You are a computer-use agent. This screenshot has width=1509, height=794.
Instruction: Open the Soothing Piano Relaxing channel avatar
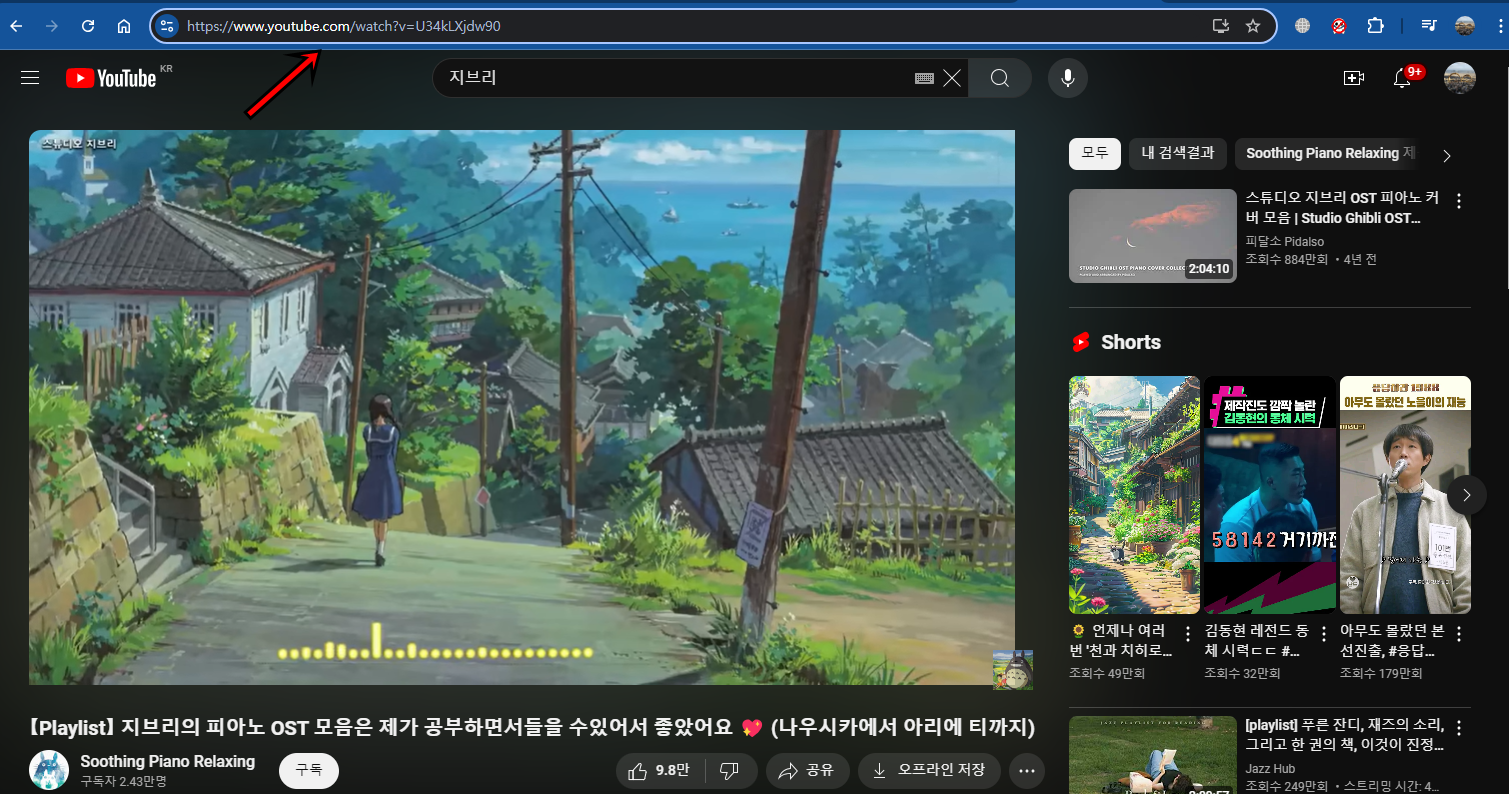49,770
